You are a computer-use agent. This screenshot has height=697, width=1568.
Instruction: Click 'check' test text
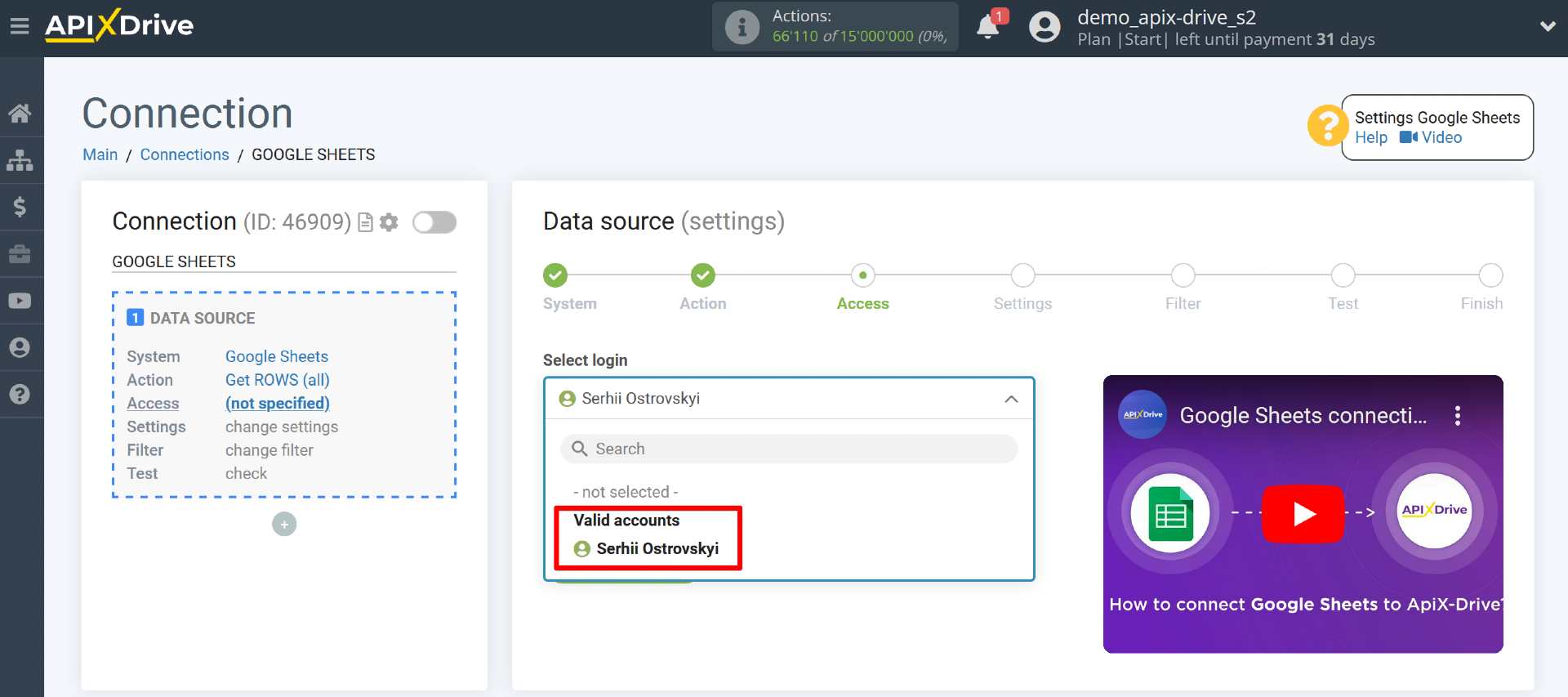click(247, 474)
